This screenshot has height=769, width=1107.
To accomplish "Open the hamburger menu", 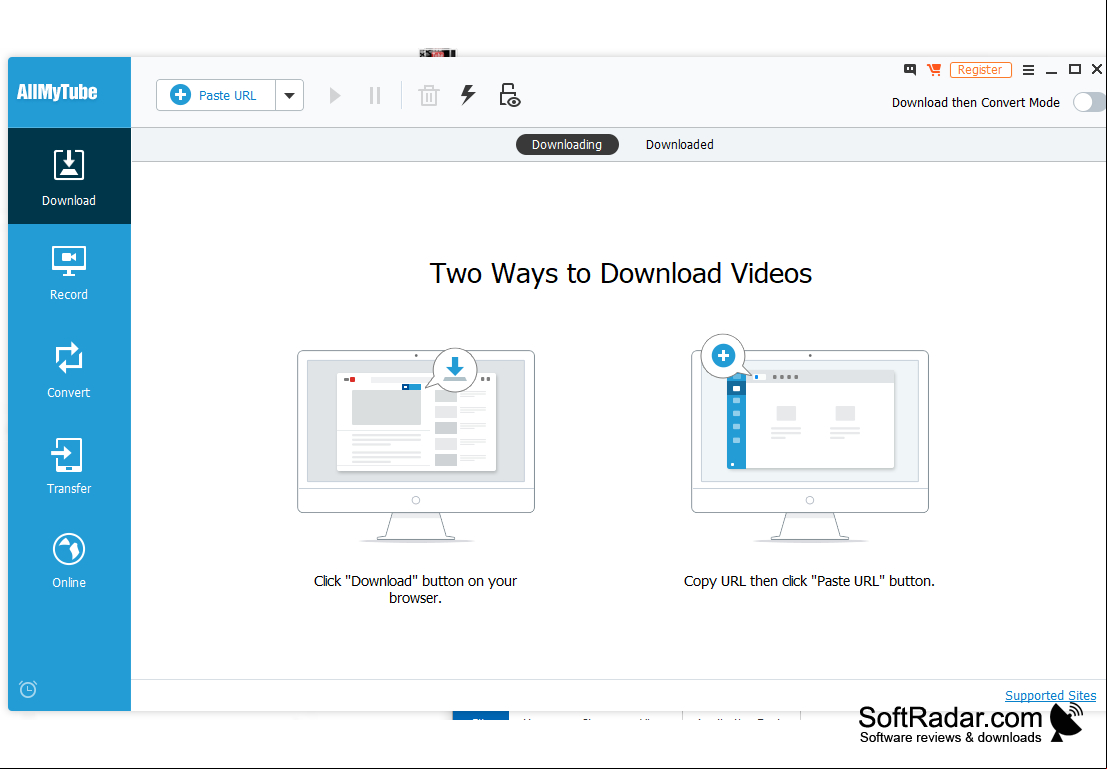I will [1029, 70].
